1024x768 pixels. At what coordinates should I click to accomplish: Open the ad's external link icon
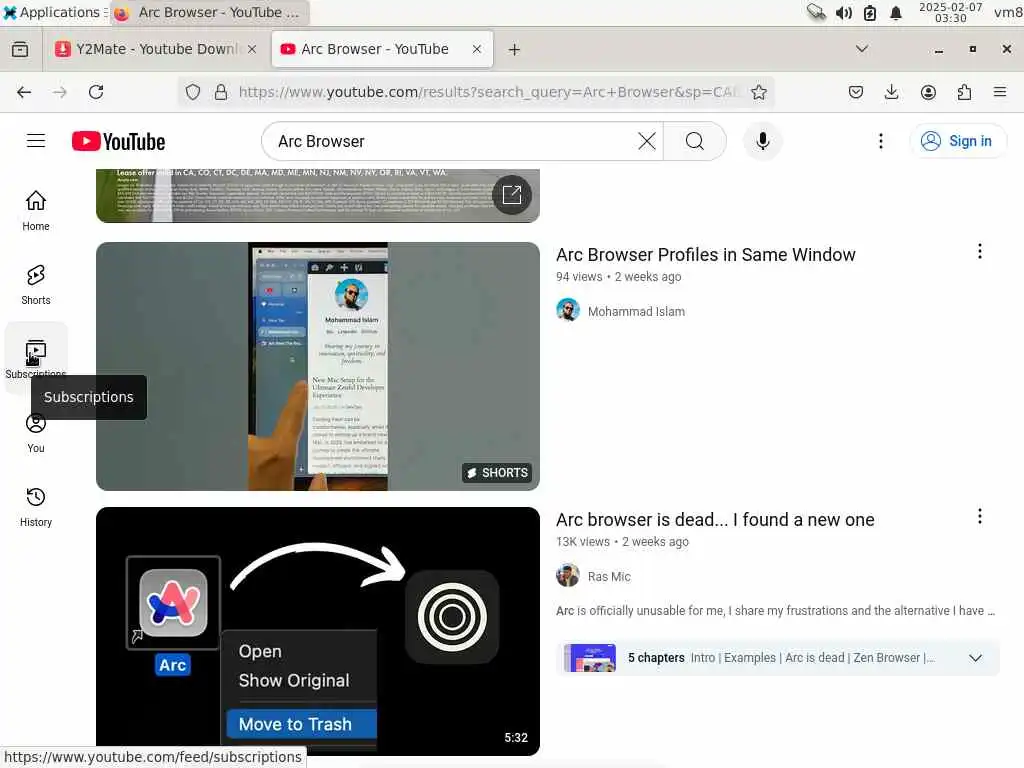512,195
